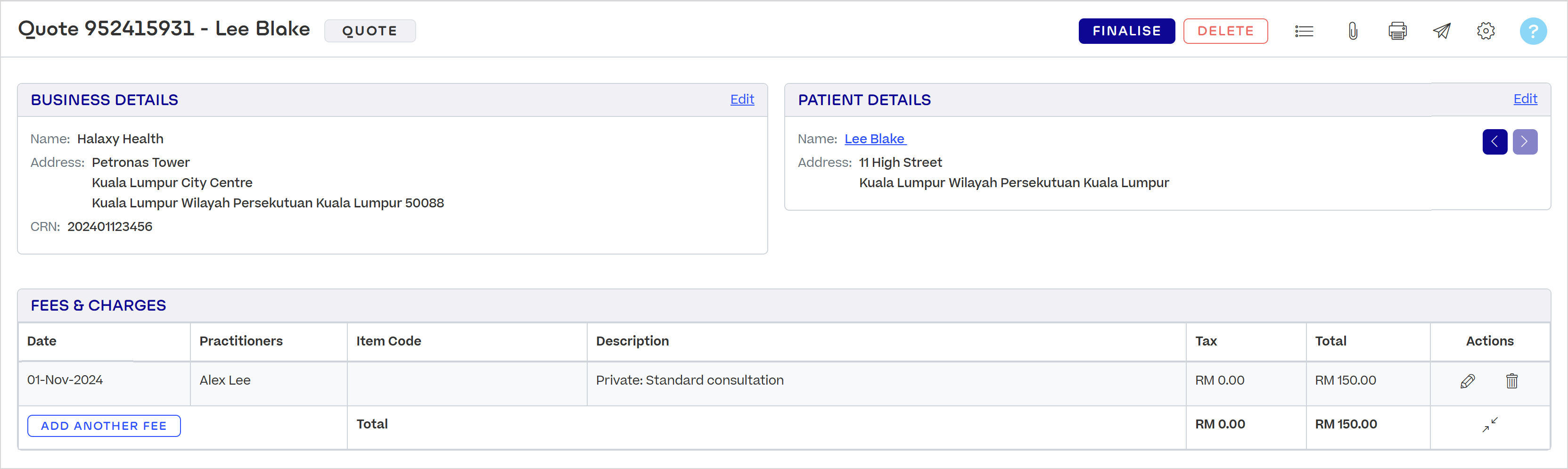
Task: Click the red DELETE button
Action: pyautogui.click(x=1225, y=31)
